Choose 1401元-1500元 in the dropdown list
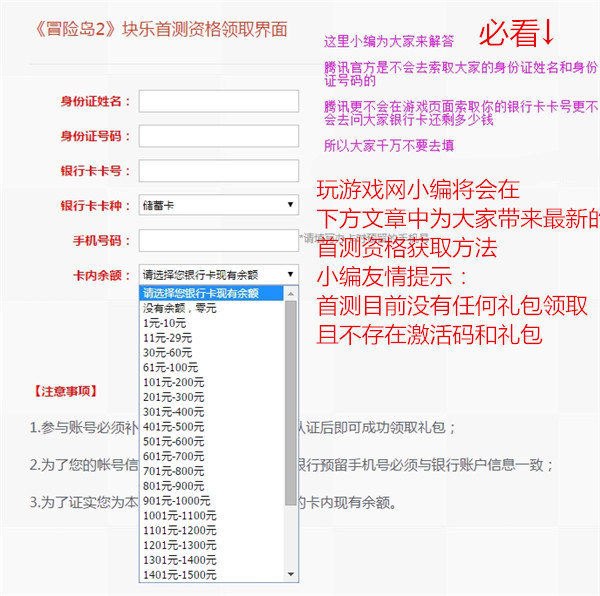The width and height of the screenshot is (600, 596). coord(212,575)
